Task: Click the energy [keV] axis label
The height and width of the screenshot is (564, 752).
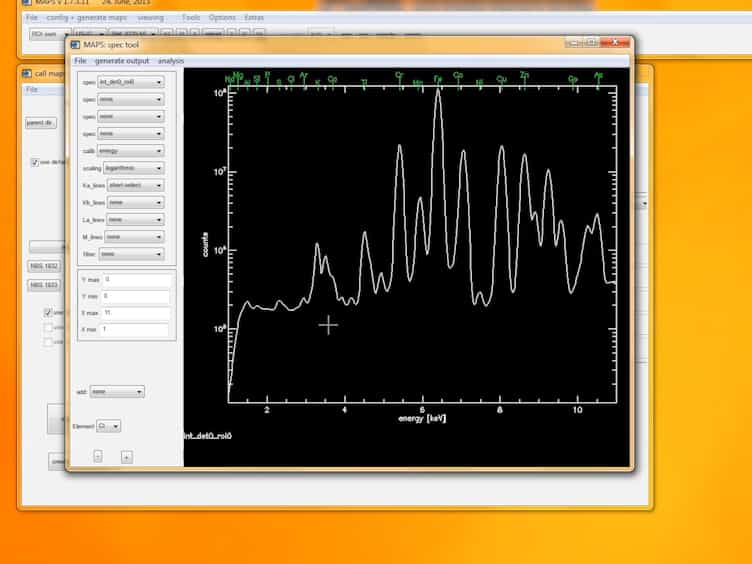Action: pyautogui.click(x=422, y=419)
